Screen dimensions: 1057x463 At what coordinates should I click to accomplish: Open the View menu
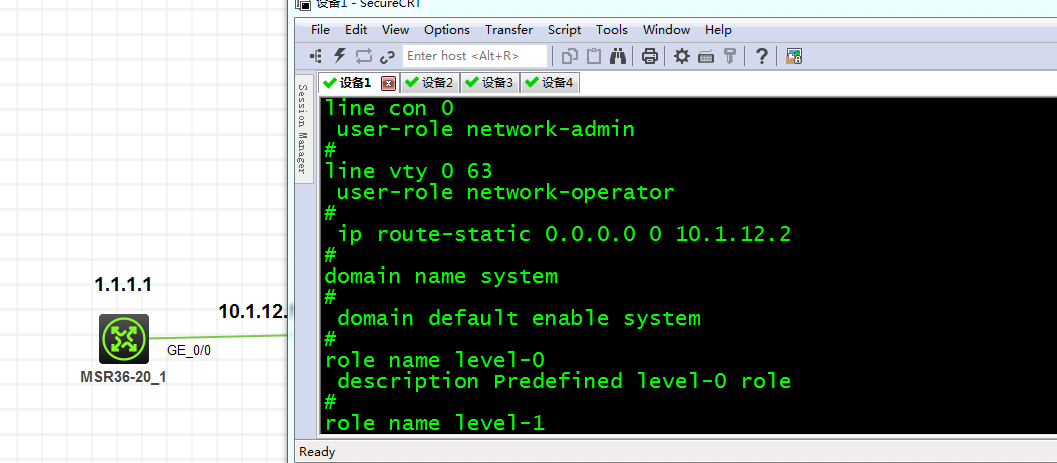coord(395,30)
